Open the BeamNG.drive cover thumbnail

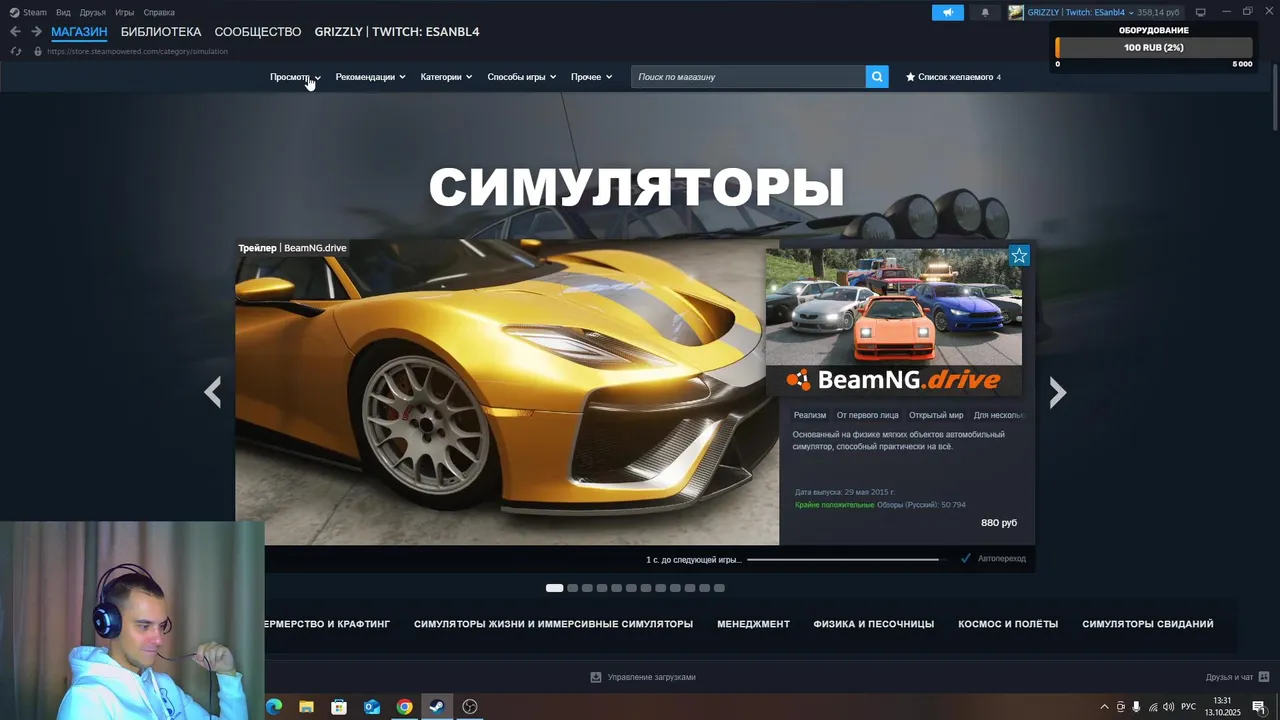894,320
